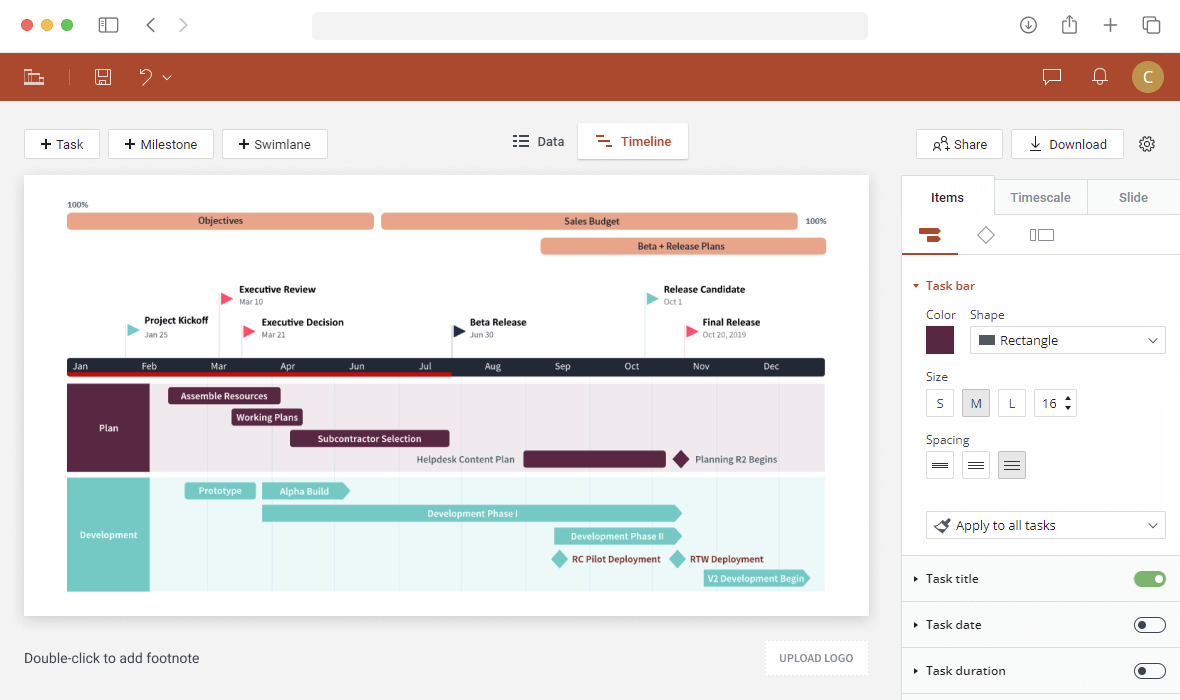Switch to the Data view
The width and height of the screenshot is (1180, 700).
(538, 141)
